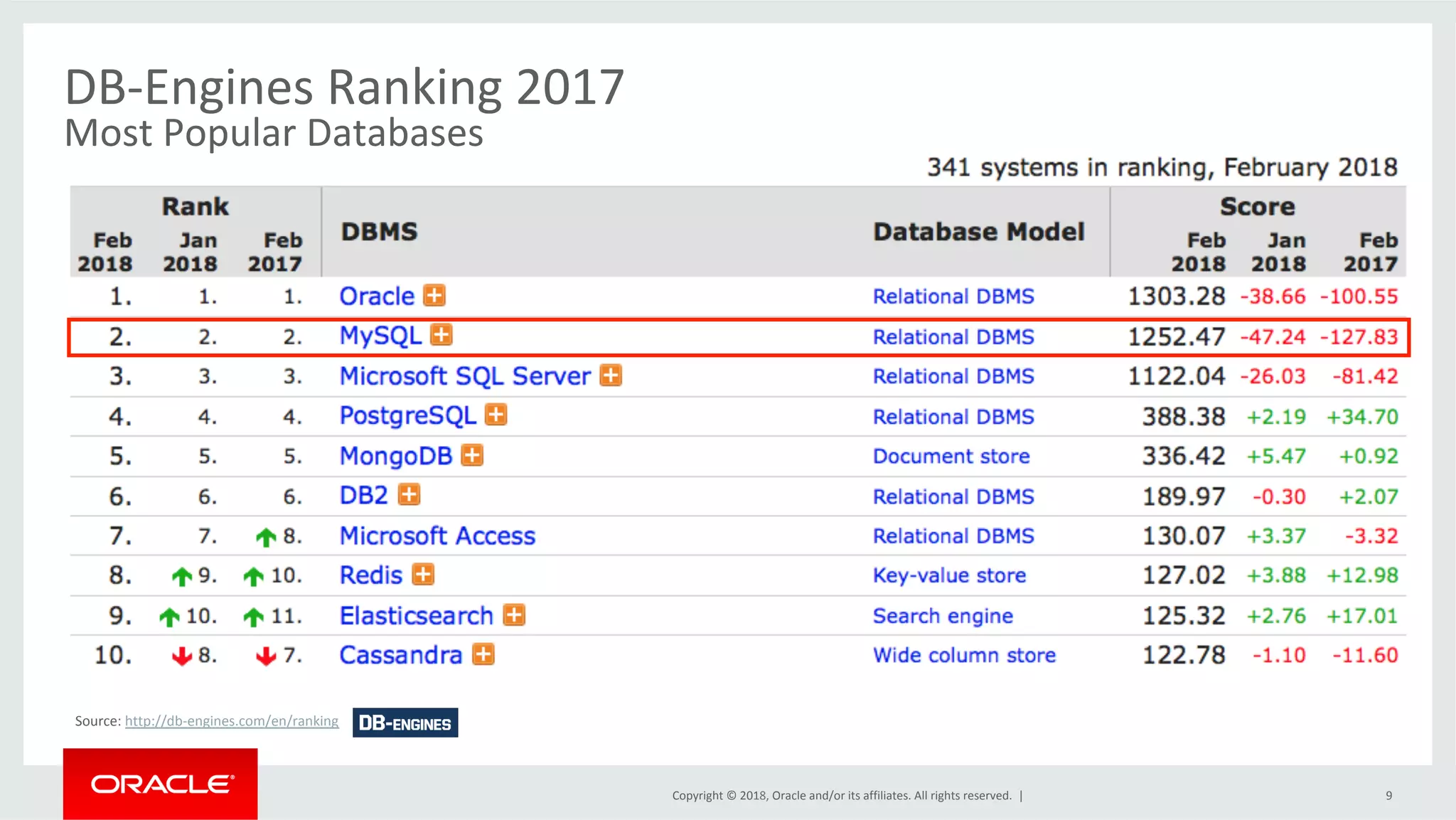Click the red down arrow beside Cassandra rank 8
The width and height of the screenshot is (1456, 820).
(x=182, y=656)
